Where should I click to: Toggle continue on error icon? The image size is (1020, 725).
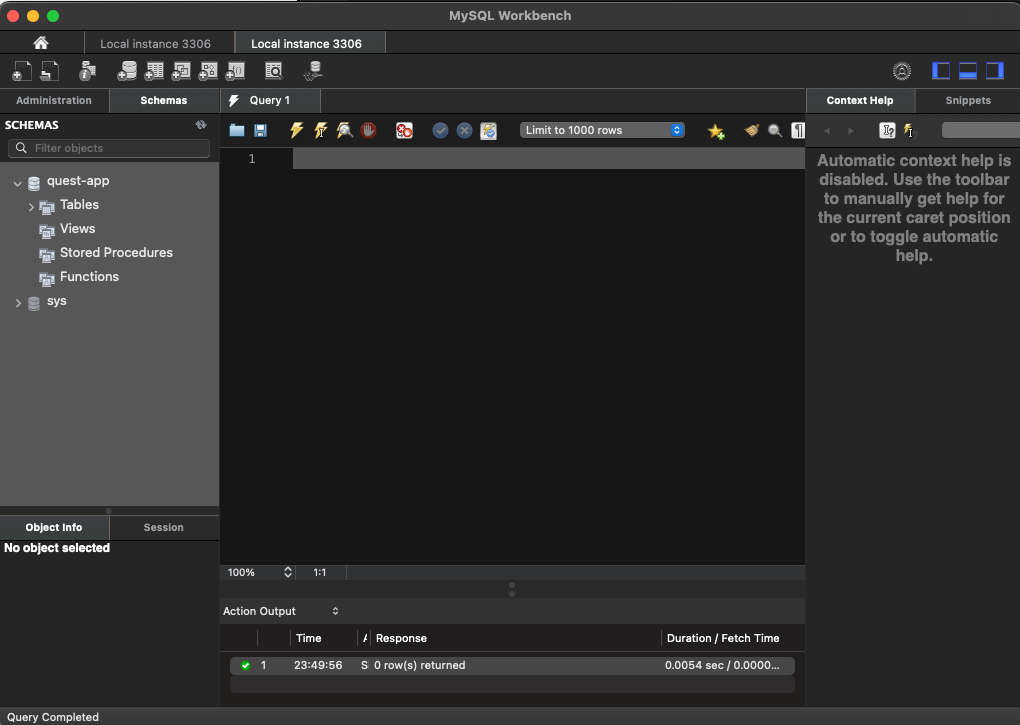pyautogui.click(x=404, y=130)
